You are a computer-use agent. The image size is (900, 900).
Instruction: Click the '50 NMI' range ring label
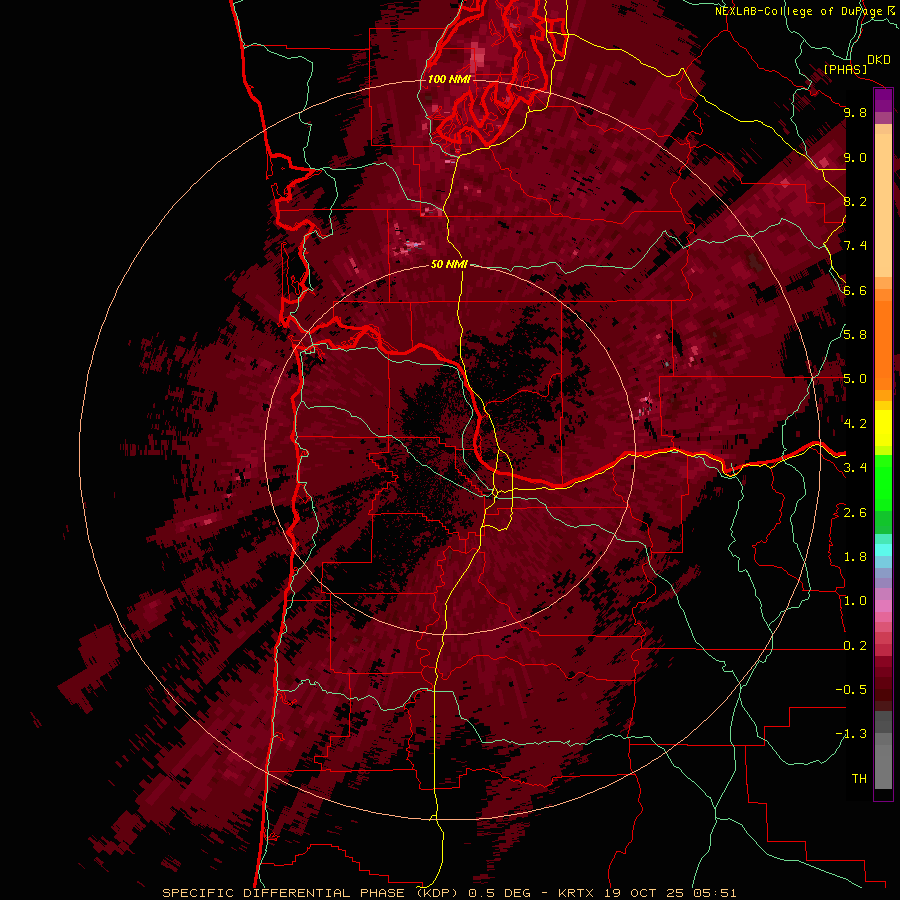tap(449, 265)
